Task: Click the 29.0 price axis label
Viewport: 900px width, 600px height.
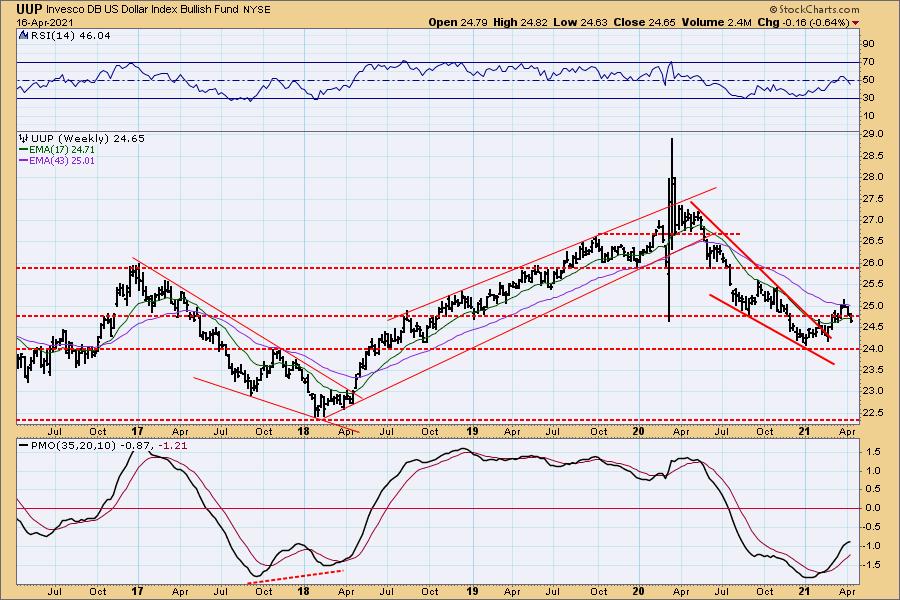Action: click(x=873, y=134)
